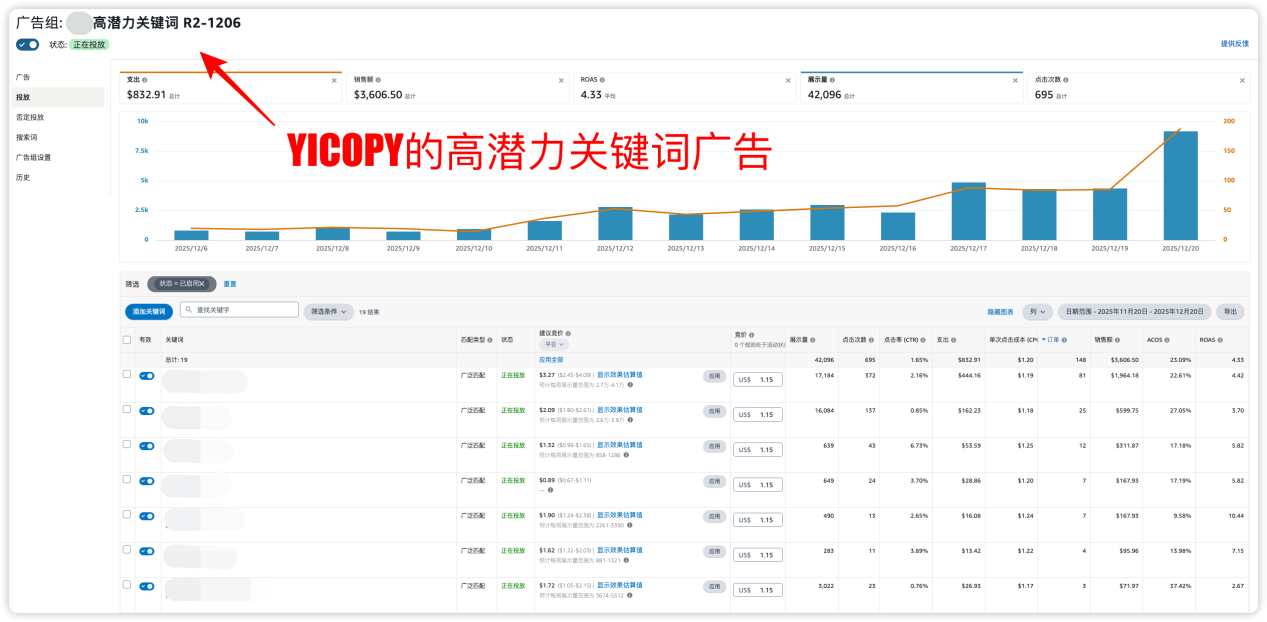Open the 日期范围 date range picker

pyautogui.click(x=1134, y=311)
